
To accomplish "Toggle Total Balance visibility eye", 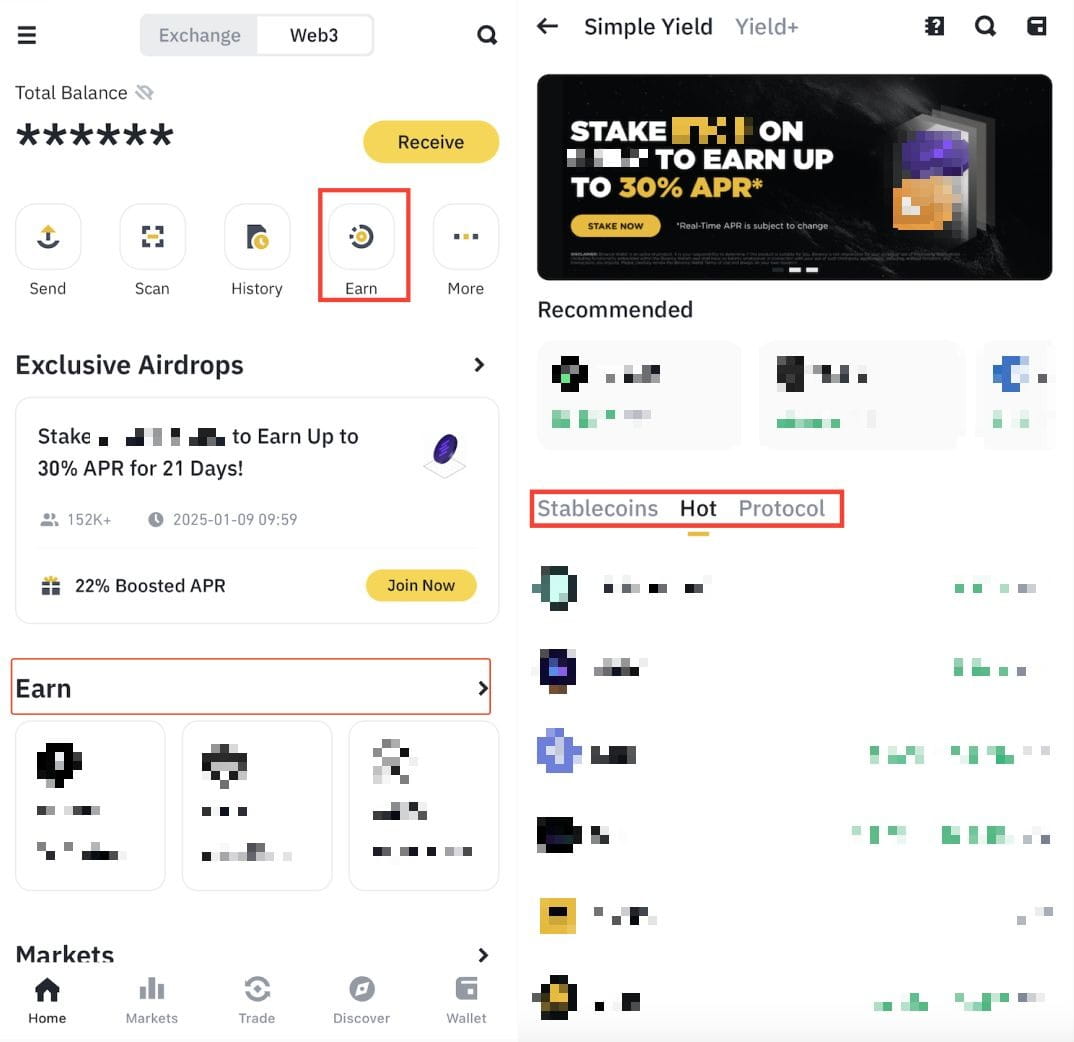I will click(x=144, y=92).
